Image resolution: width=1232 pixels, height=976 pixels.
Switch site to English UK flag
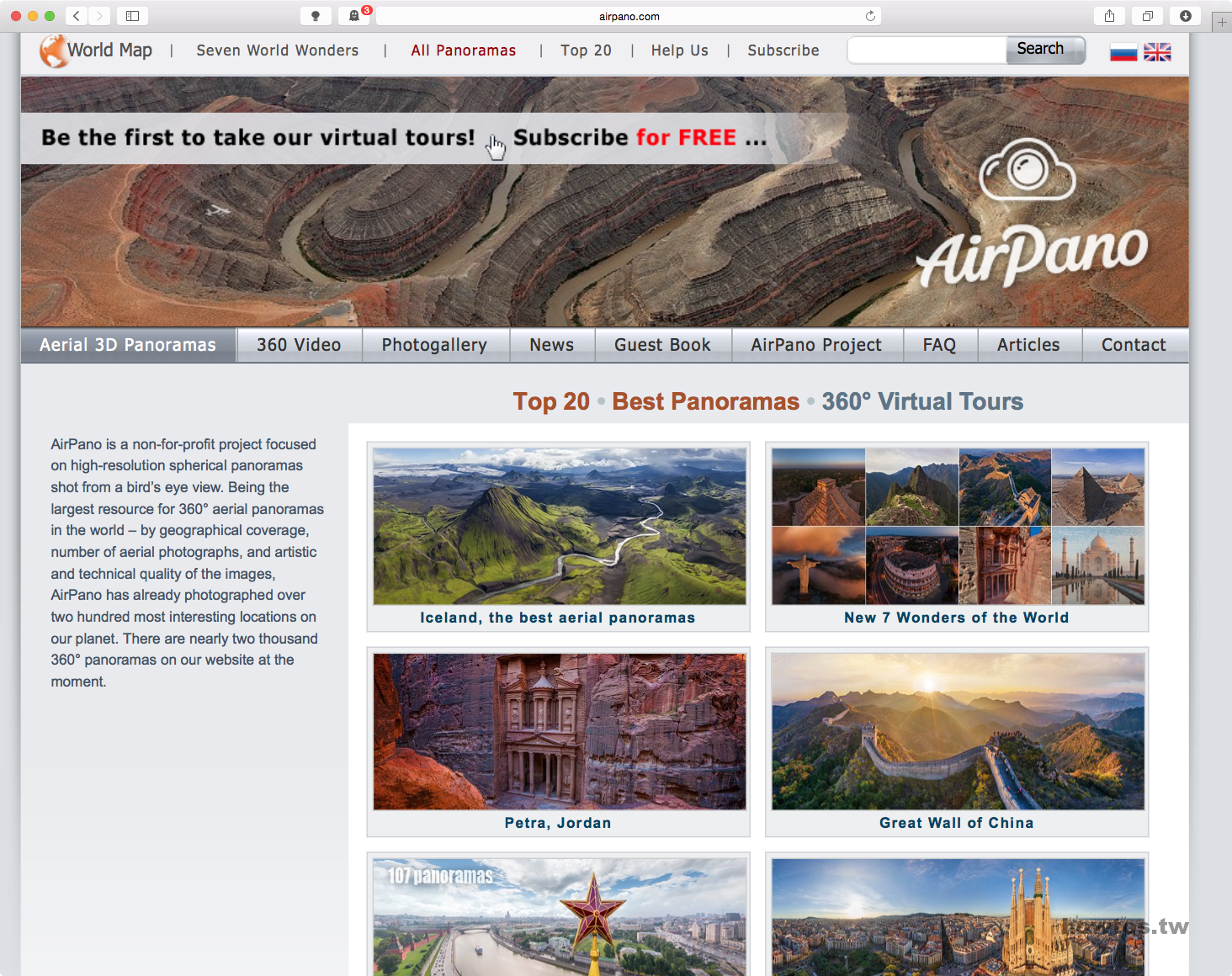[1157, 52]
